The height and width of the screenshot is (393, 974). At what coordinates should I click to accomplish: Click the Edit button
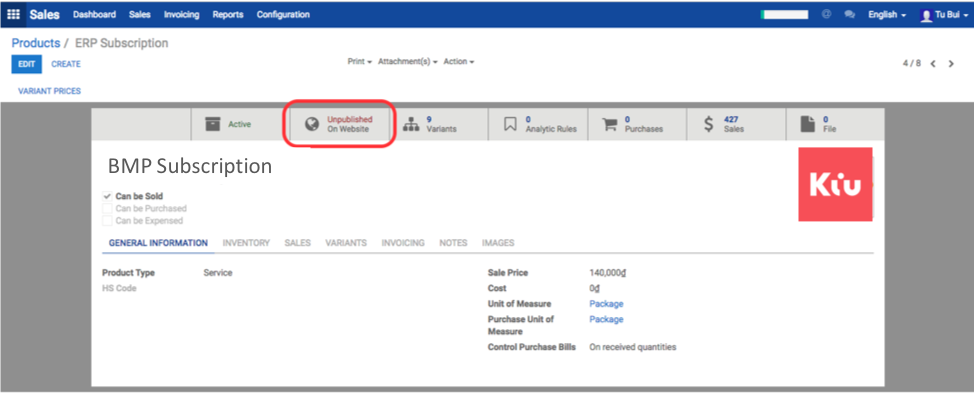tap(27, 64)
